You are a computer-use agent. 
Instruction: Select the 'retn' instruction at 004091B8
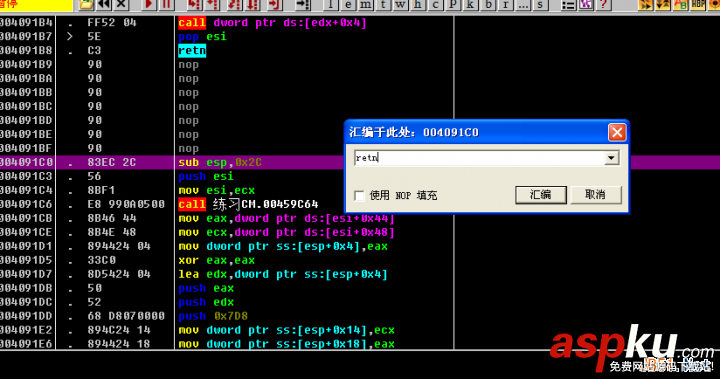coord(192,51)
